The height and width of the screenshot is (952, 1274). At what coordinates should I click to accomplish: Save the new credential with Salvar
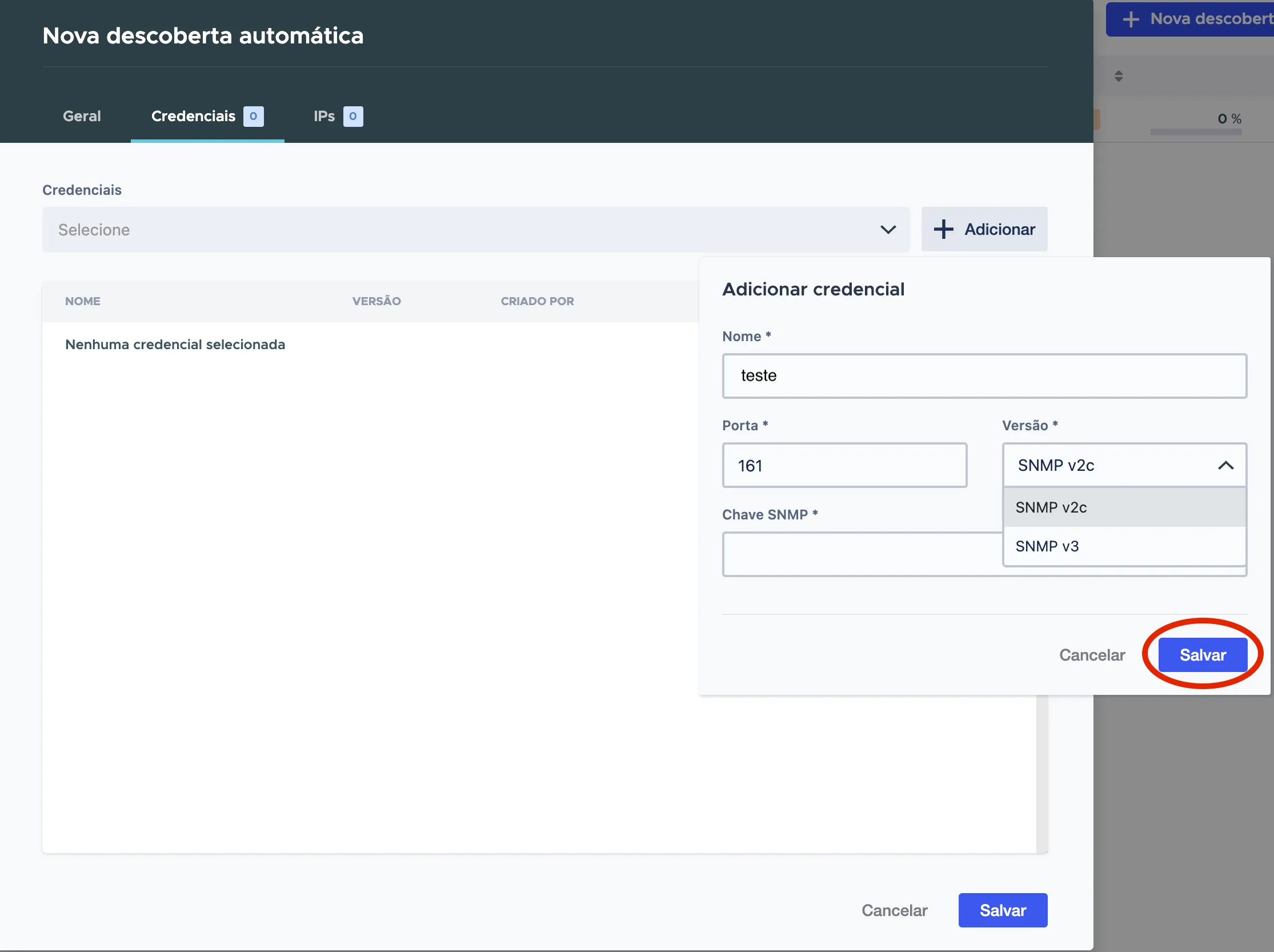[x=1203, y=655]
